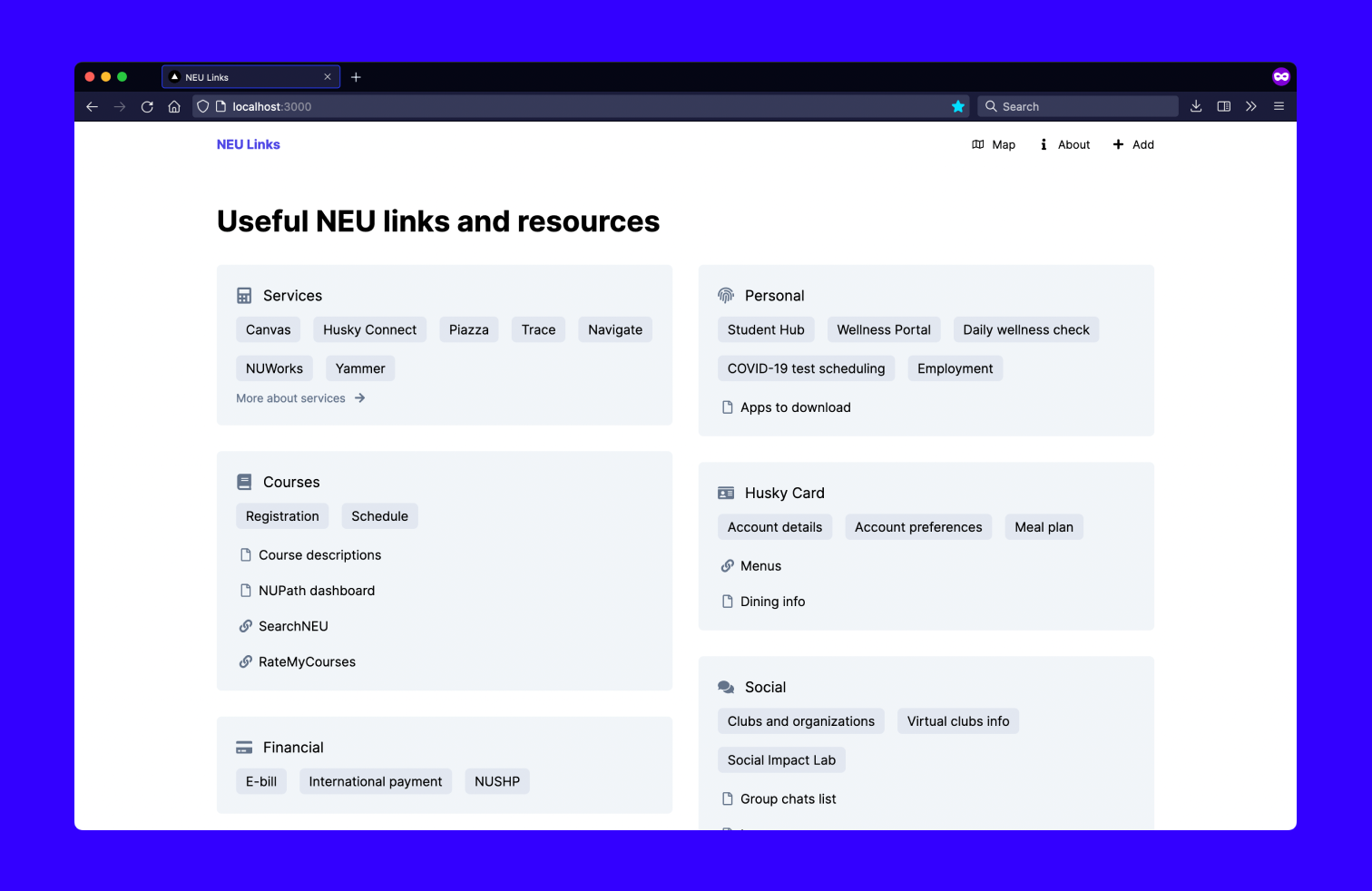This screenshot has height=891, width=1372.
Task: Open the Meal plan link under Husky Card
Action: pos(1044,526)
